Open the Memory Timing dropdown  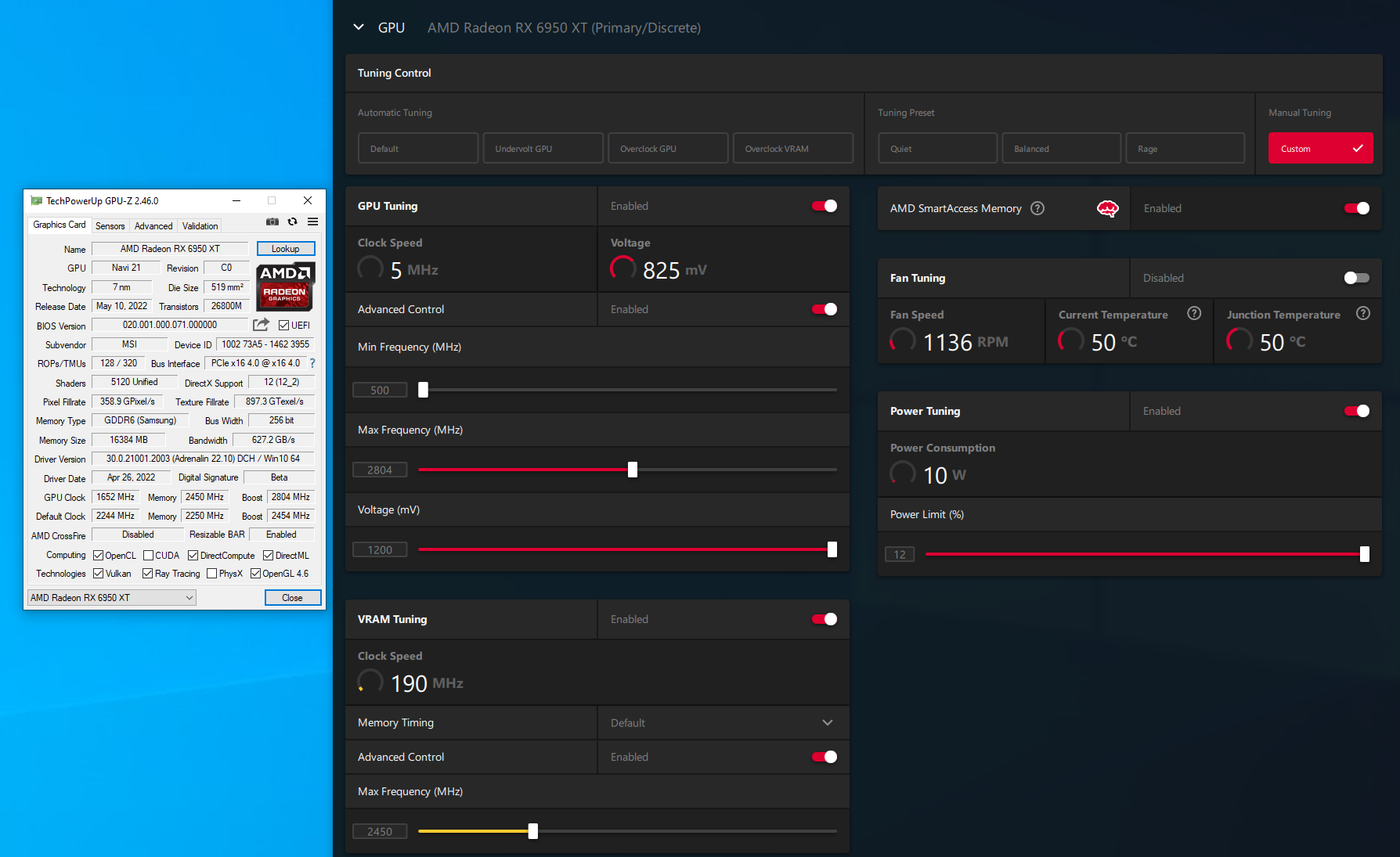723,722
